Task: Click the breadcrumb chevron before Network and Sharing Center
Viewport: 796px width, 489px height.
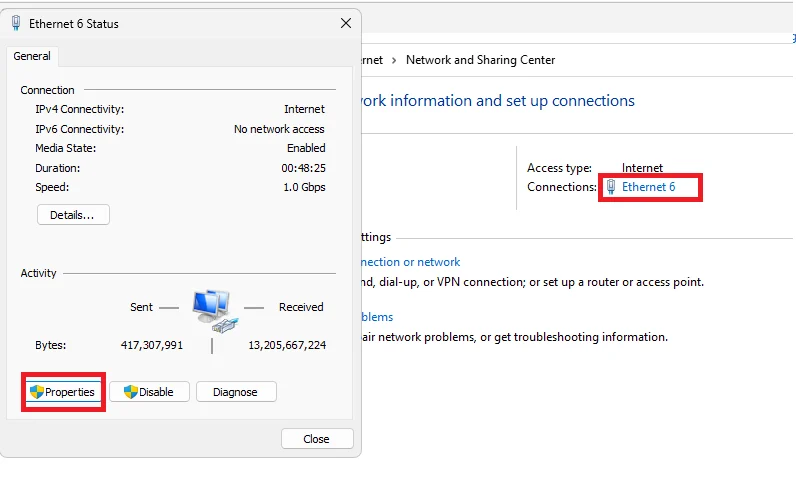Action: 394,60
